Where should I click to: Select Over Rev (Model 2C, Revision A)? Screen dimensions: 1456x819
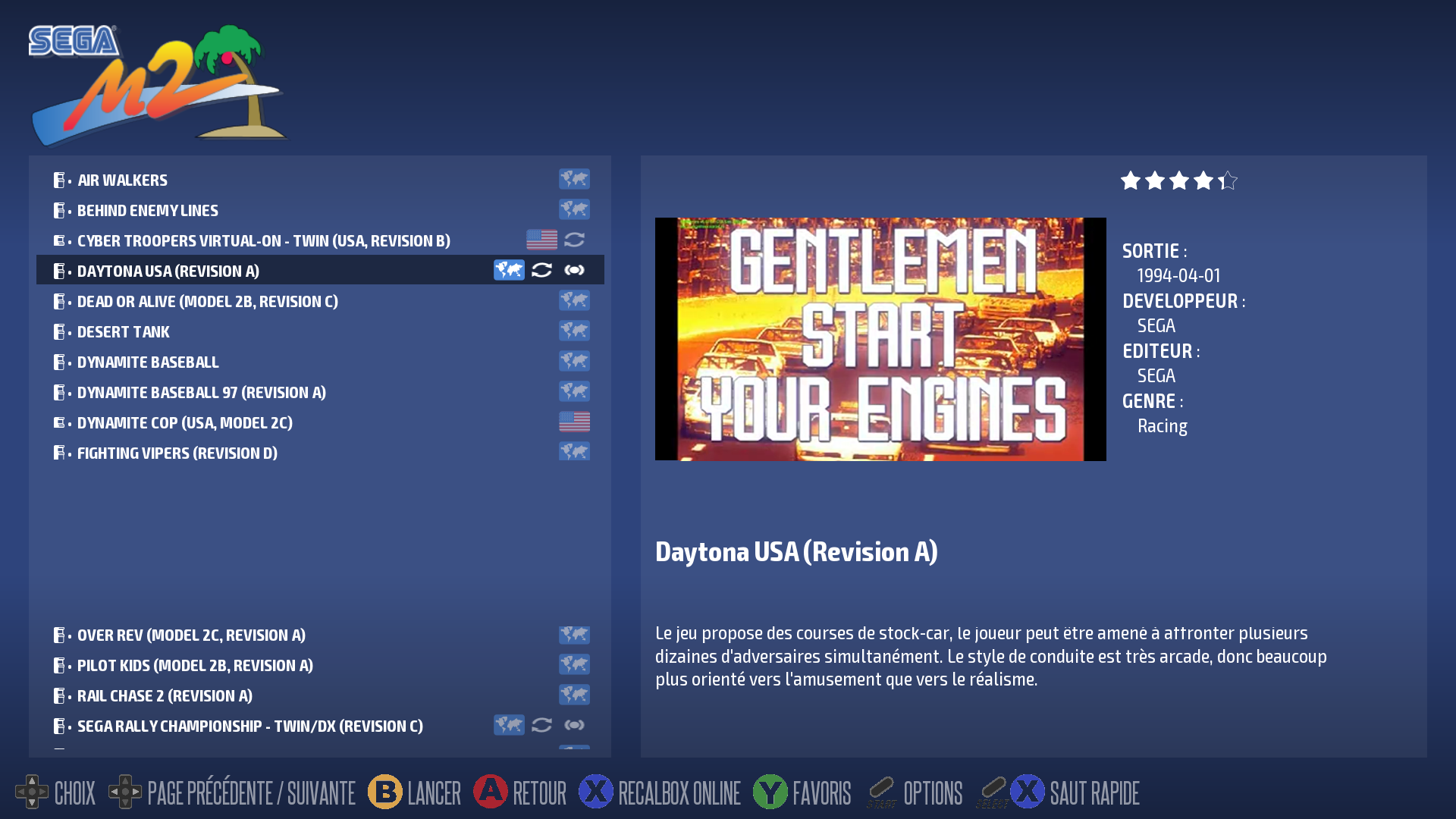click(x=320, y=635)
